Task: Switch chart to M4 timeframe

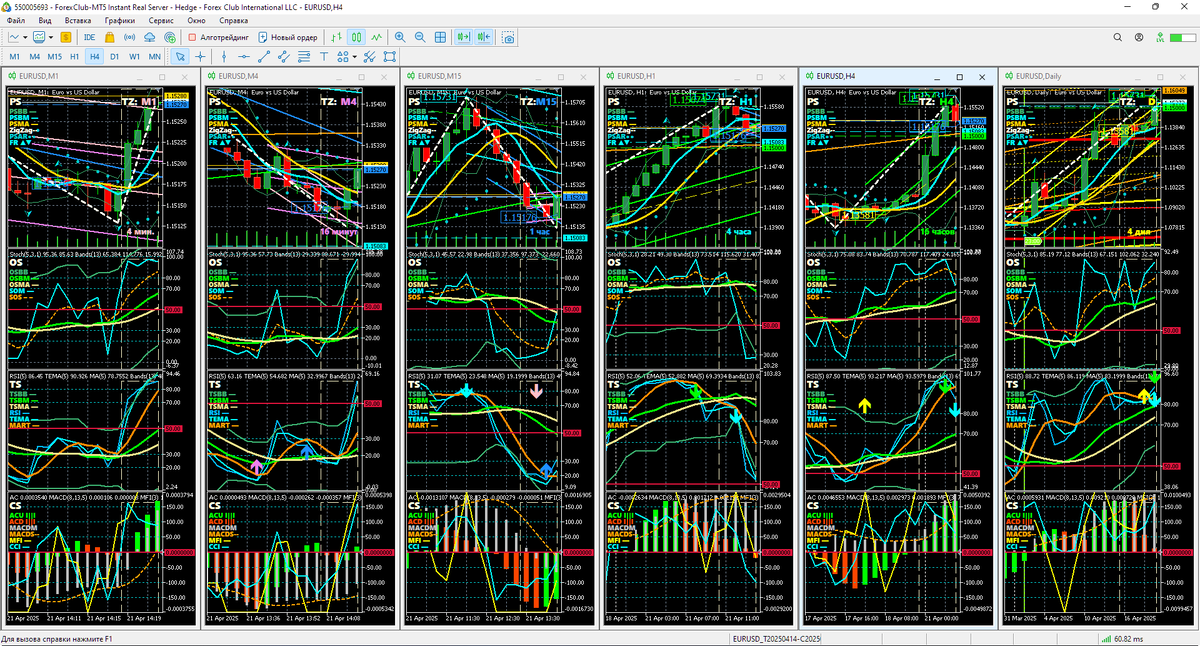Action: [34, 57]
